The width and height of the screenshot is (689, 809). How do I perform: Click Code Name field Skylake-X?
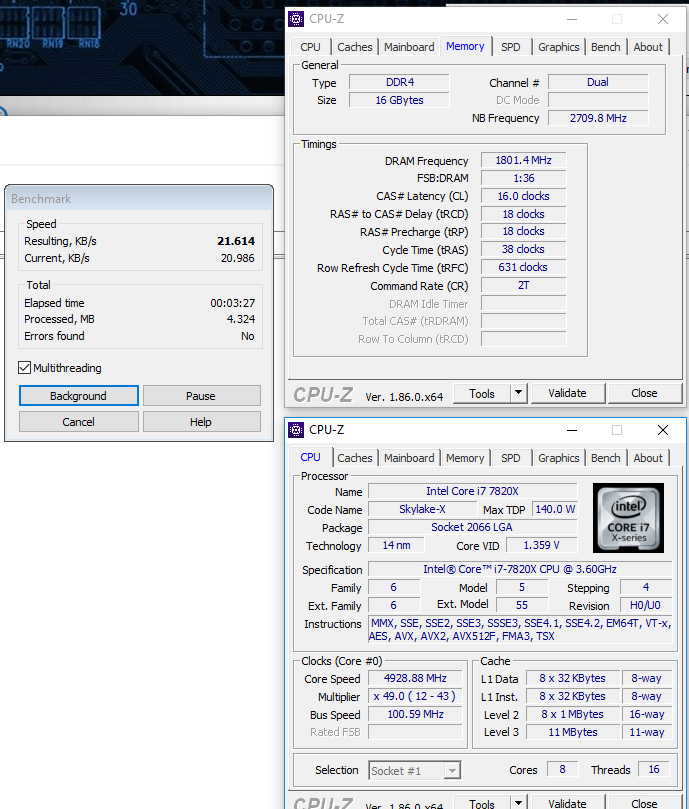(422, 509)
